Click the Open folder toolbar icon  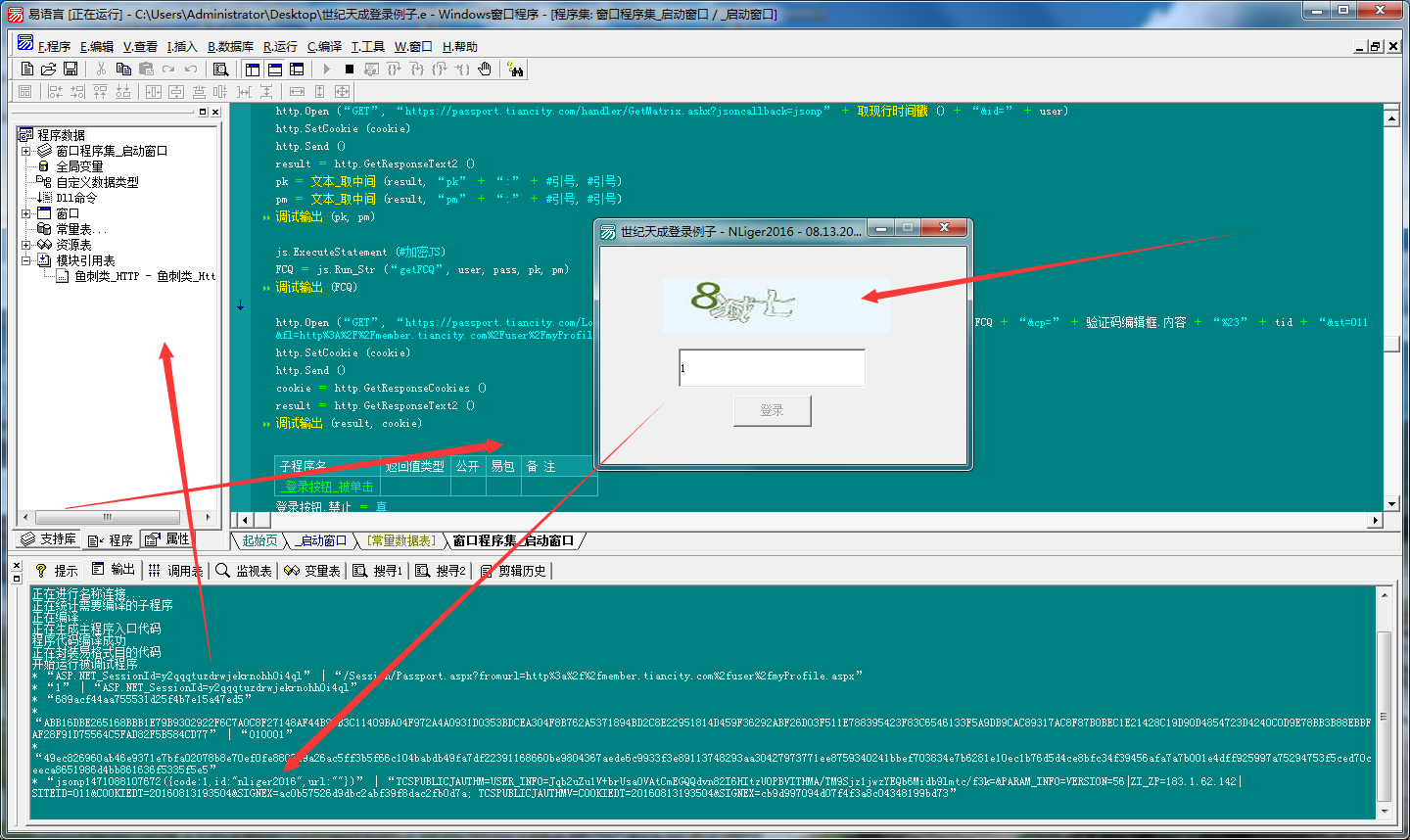point(48,69)
